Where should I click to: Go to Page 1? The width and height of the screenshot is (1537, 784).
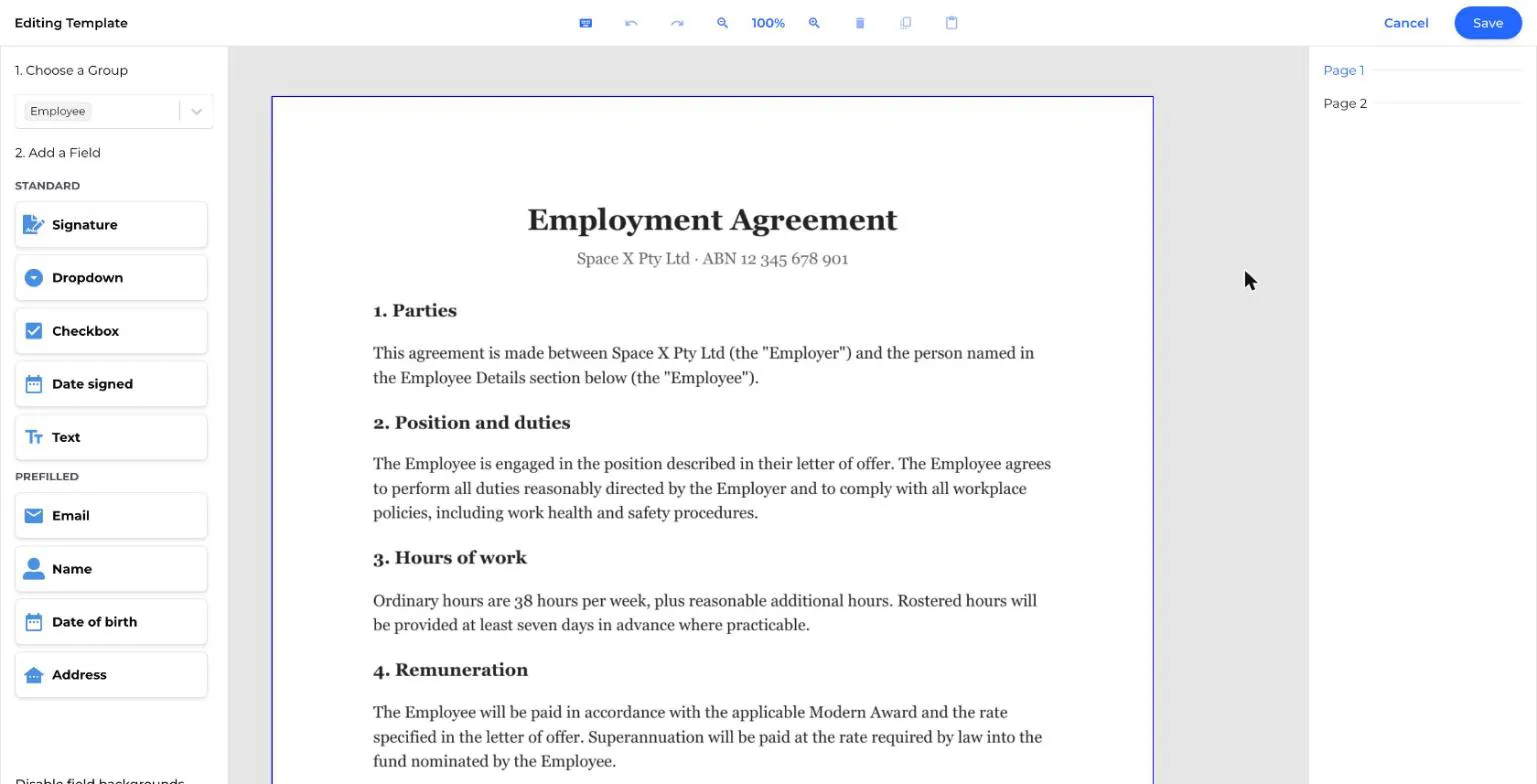(1343, 70)
